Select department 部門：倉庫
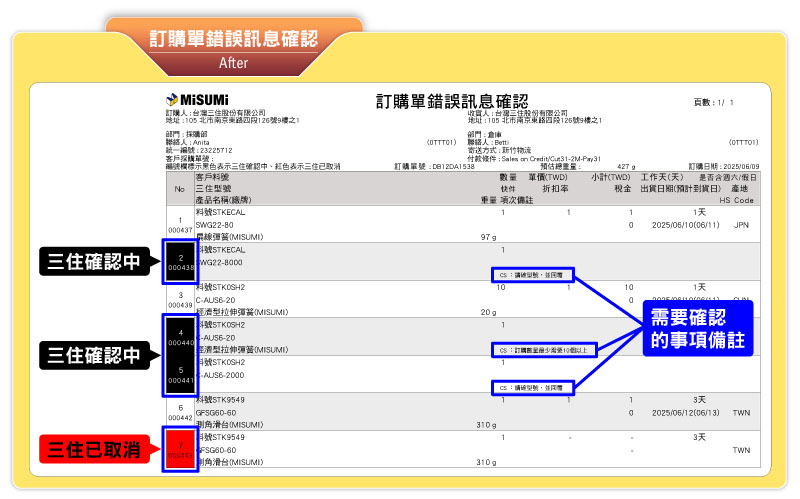This screenshot has width=800, height=499. [x=484, y=134]
